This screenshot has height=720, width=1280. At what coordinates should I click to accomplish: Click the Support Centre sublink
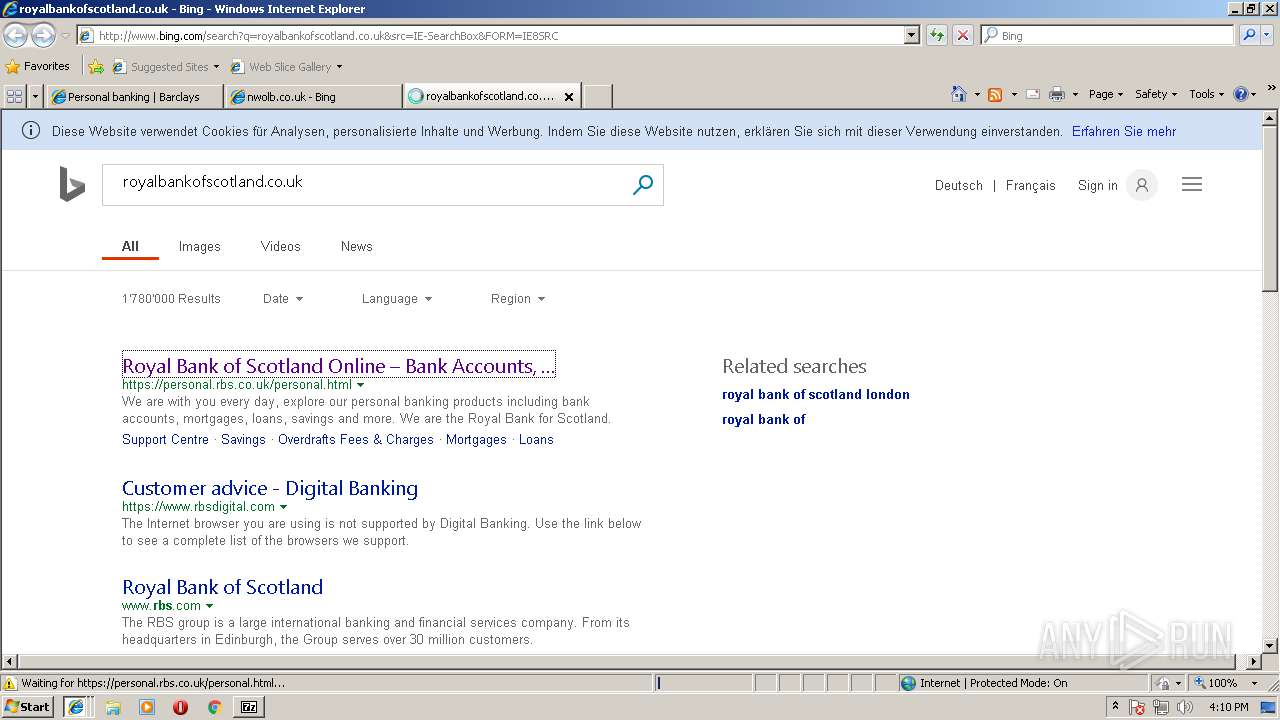pos(165,439)
